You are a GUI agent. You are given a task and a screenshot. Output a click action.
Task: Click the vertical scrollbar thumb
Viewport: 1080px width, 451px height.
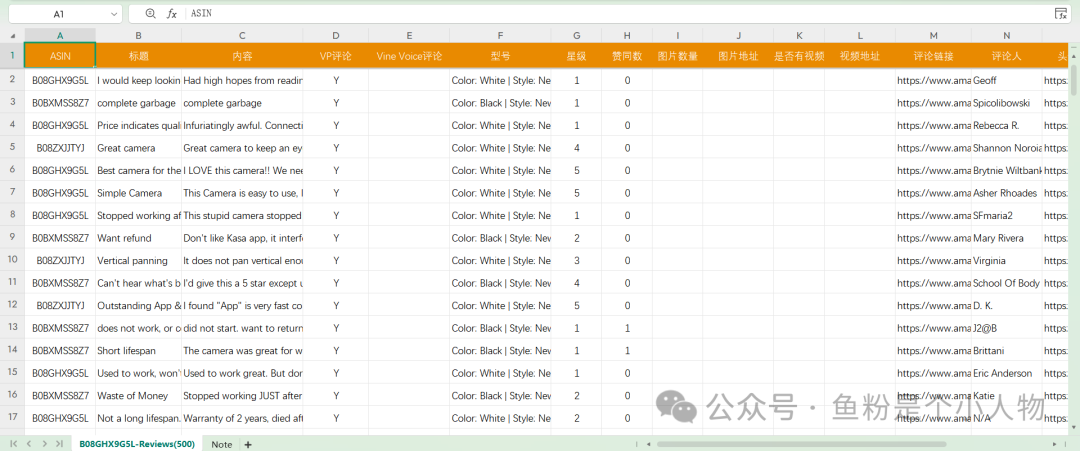[1074, 79]
